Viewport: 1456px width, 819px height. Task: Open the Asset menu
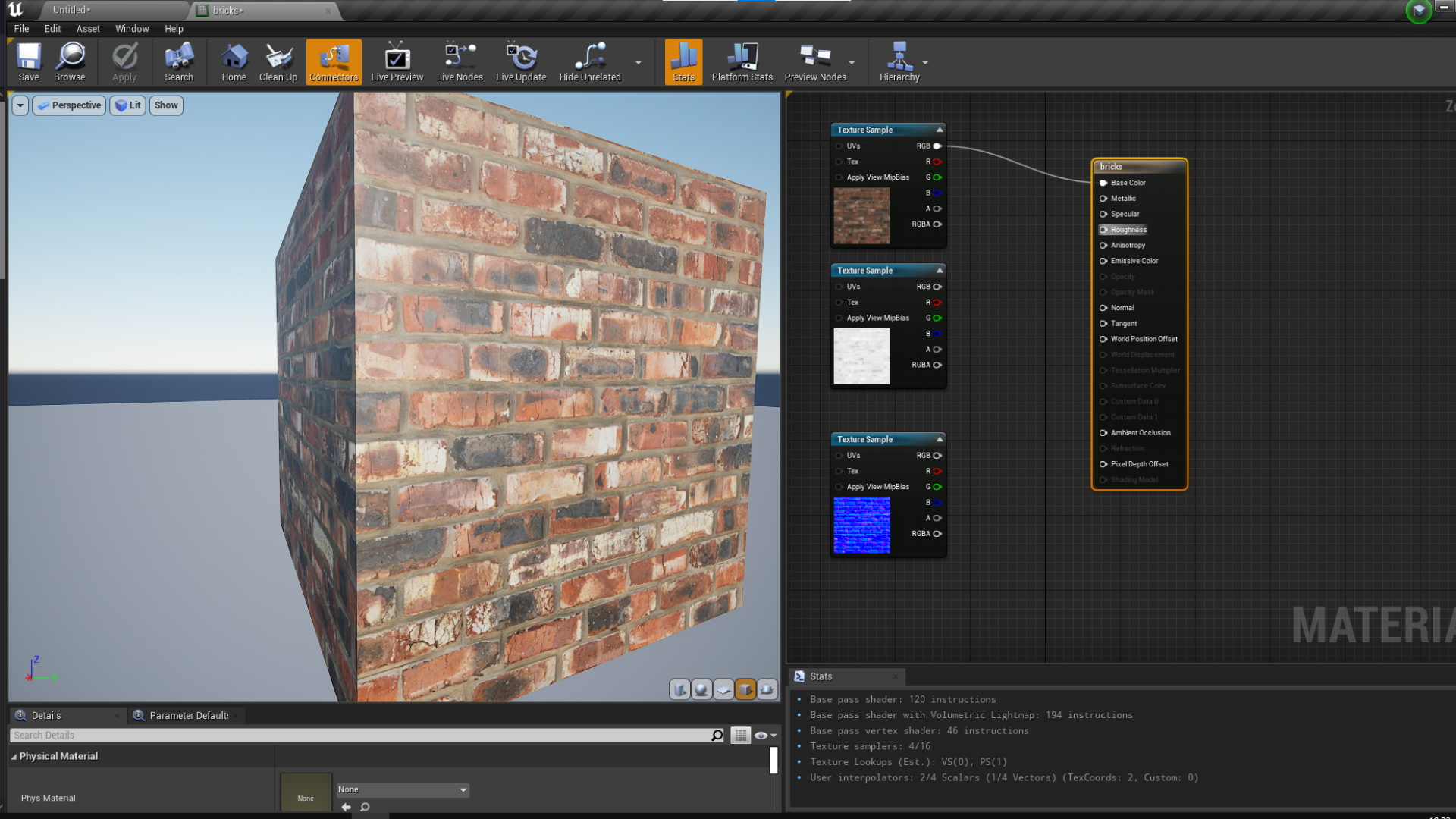click(88, 29)
